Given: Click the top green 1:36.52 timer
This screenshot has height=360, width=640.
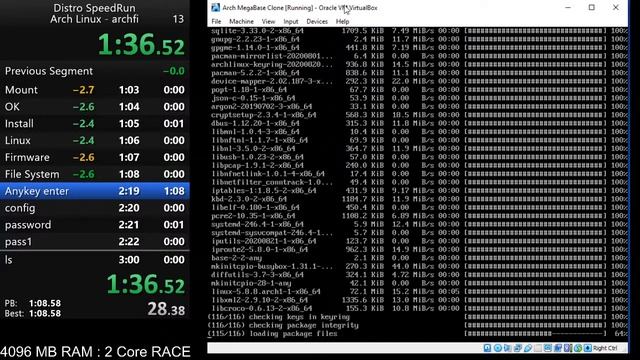Looking at the screenshot, I should [141, 44].
